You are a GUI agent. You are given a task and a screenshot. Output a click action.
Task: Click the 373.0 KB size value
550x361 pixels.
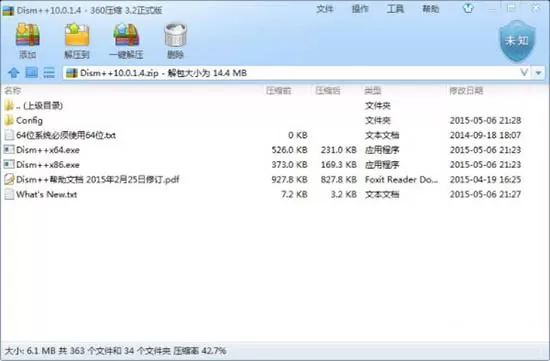pos(289,165)
